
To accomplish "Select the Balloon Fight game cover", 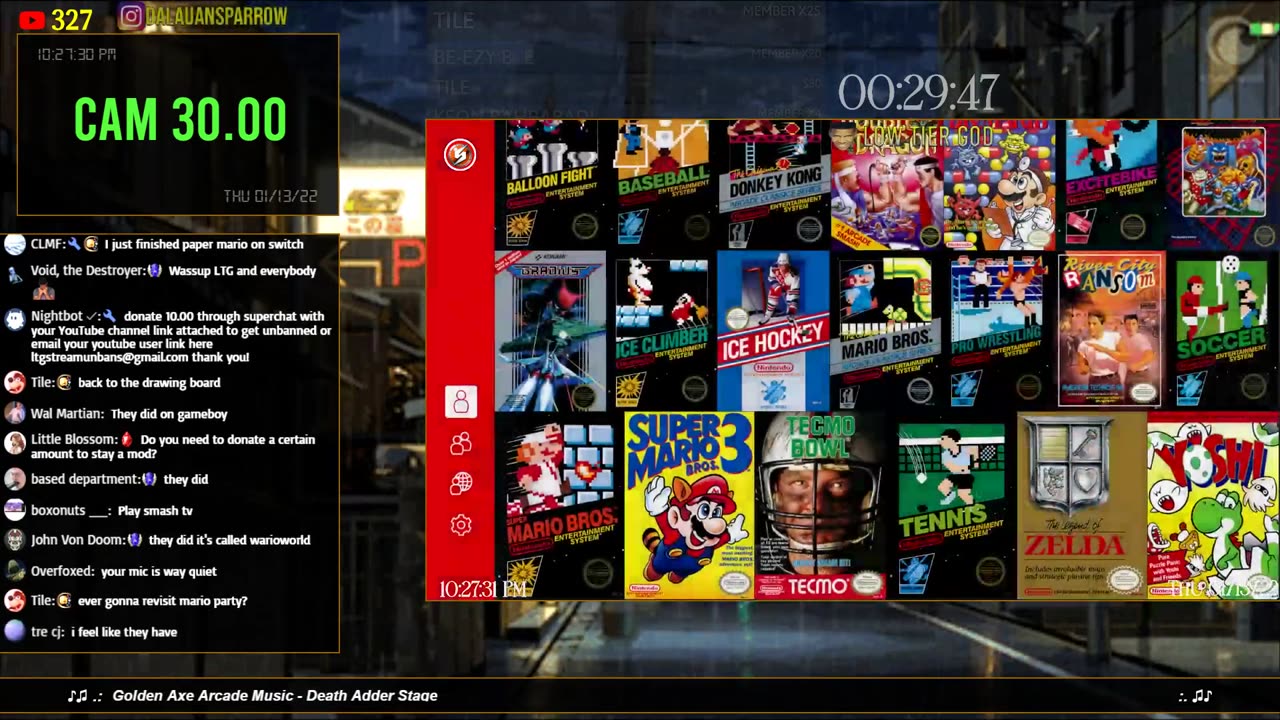I will 551,184.
